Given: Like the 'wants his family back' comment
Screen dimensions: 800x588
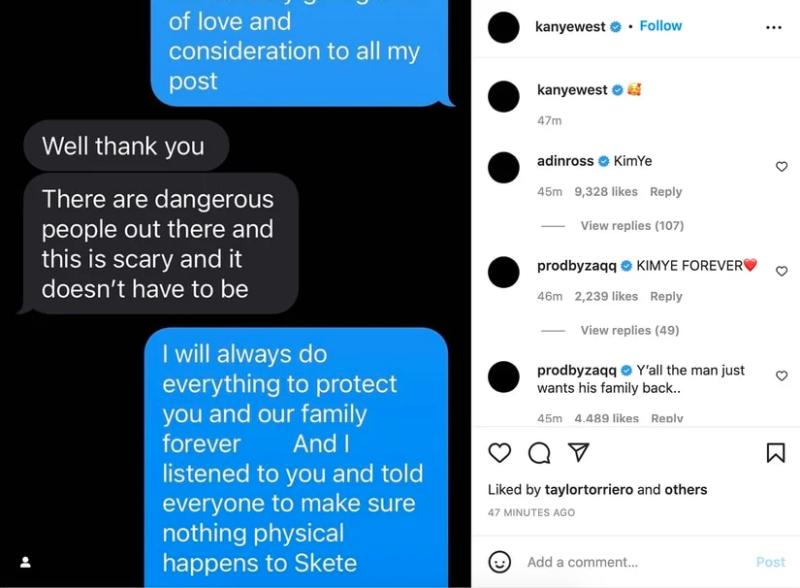Looking at the screenshot, I should pos(781,376).
